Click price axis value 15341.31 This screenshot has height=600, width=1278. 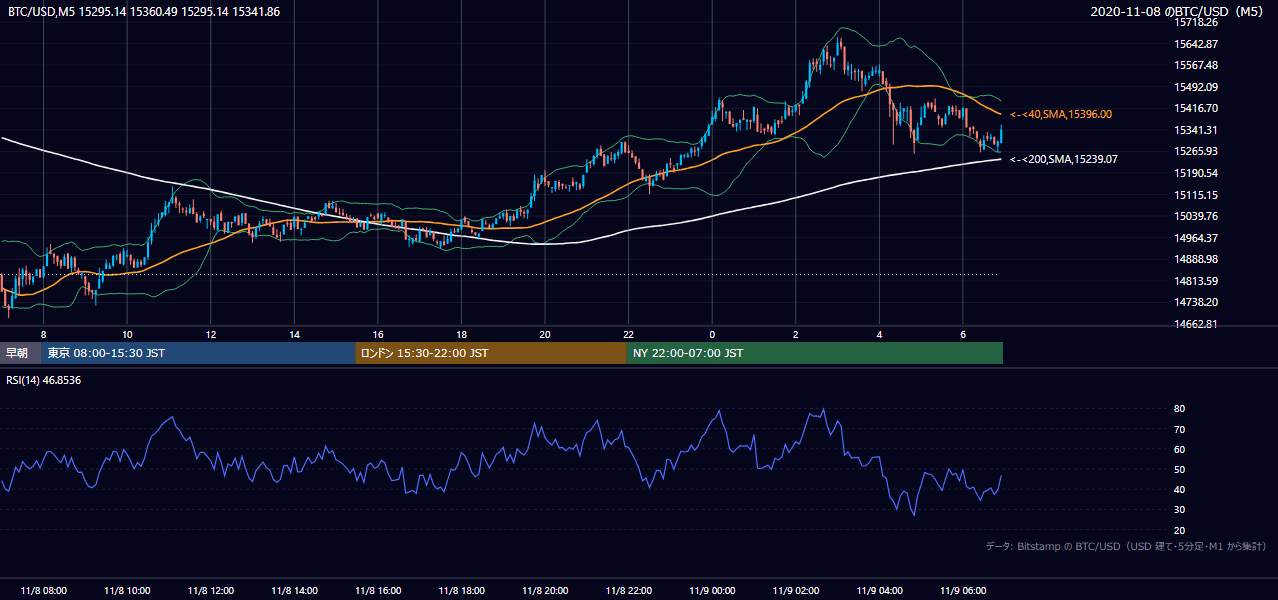pos(1196,130)
